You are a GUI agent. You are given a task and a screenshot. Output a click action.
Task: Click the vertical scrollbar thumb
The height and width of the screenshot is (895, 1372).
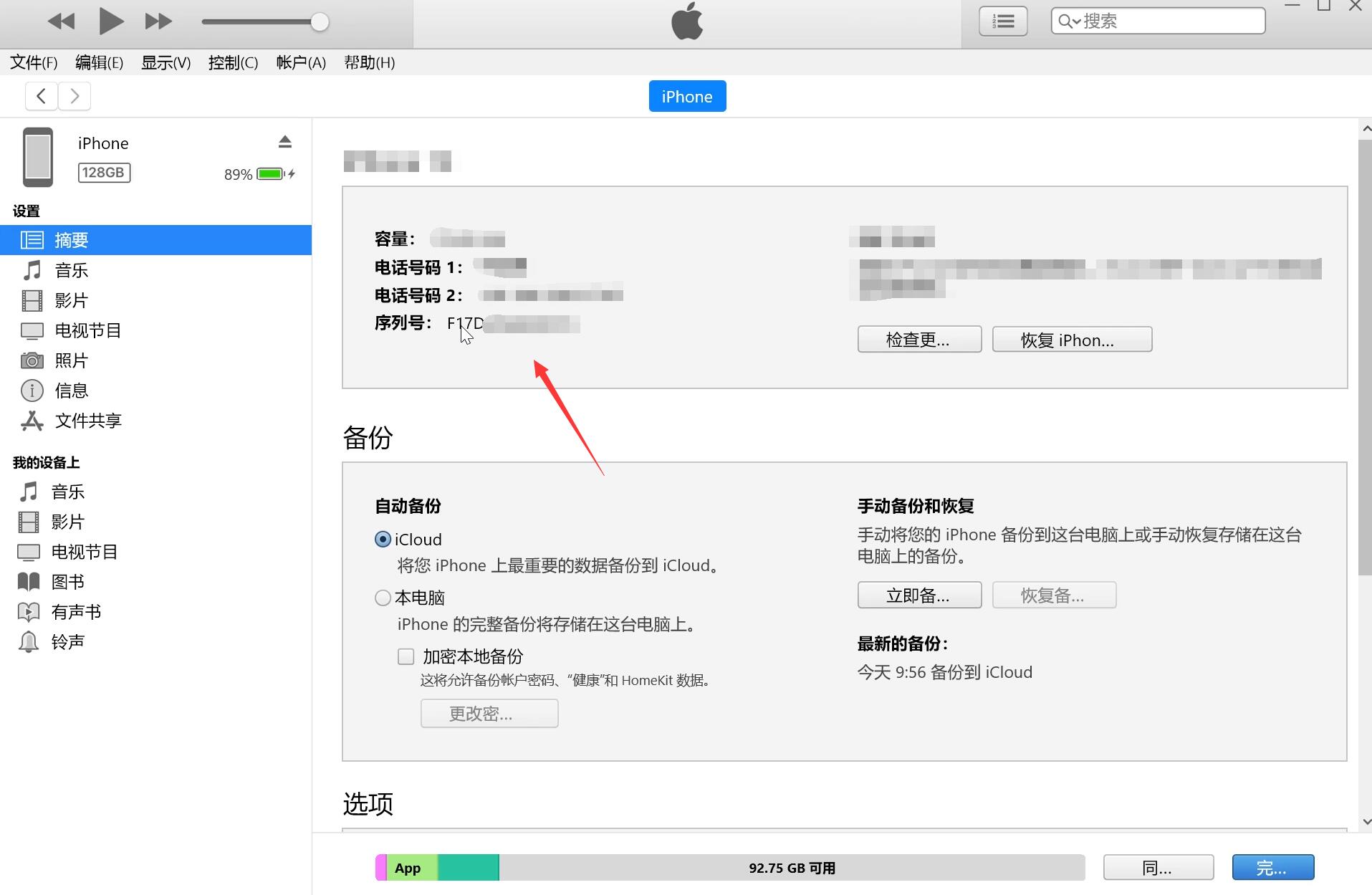[1366, 357]
